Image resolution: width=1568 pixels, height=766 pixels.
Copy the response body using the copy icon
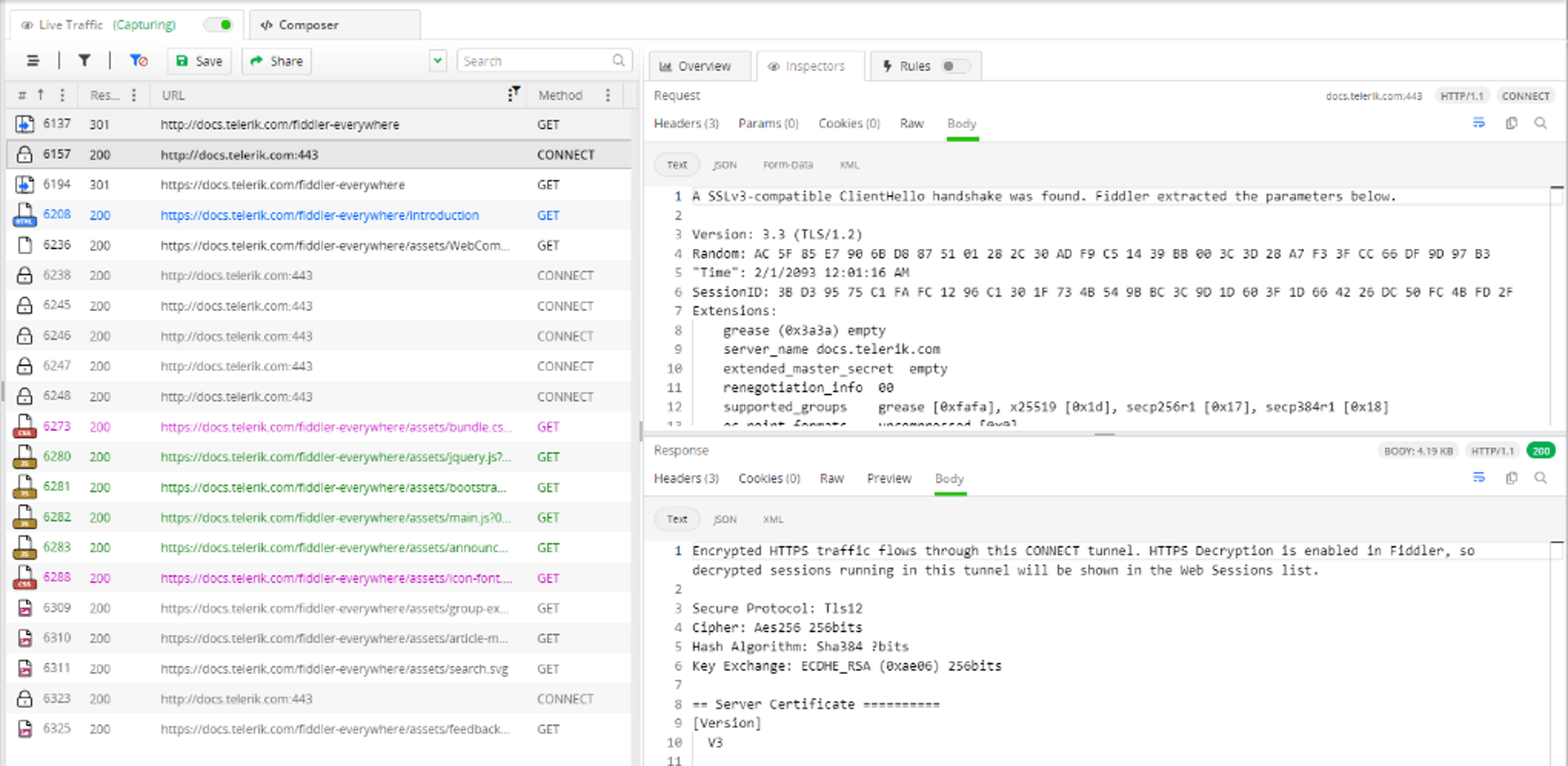[x=1511, y=478]
